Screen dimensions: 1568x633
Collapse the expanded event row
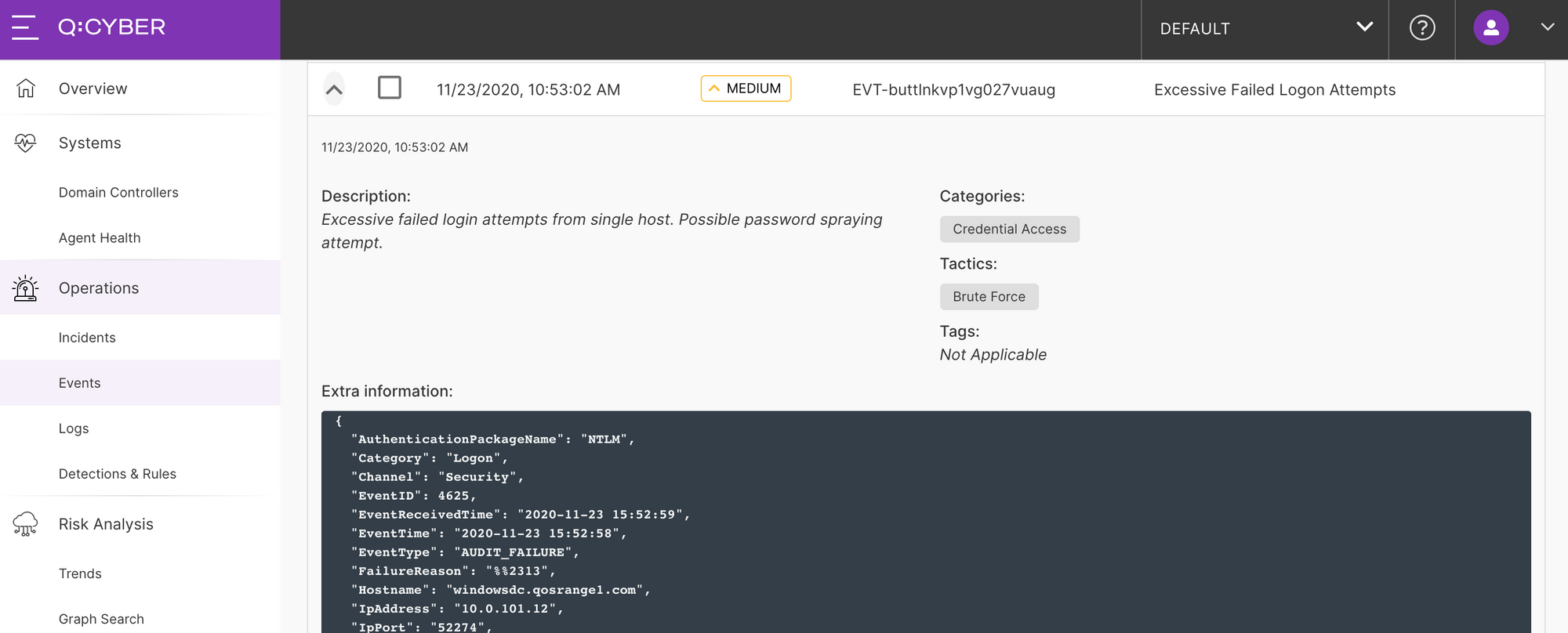pos(334,89)
